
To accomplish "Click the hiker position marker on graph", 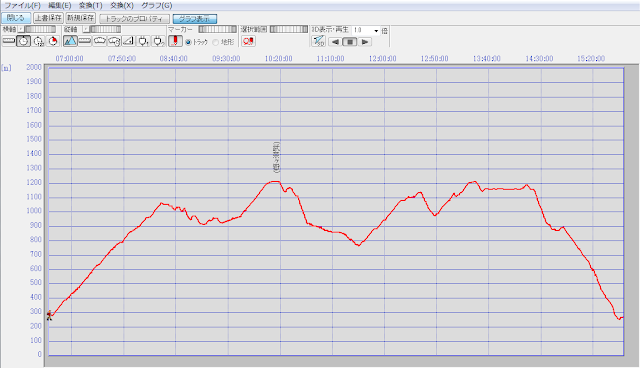I will coord(49,315).
